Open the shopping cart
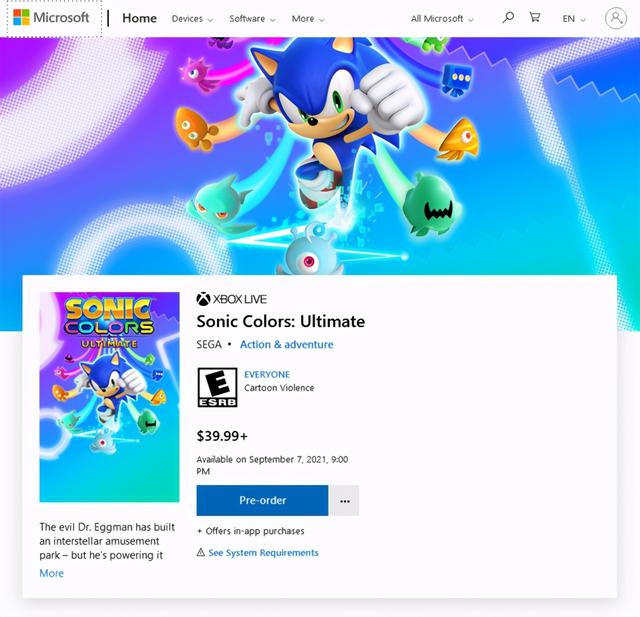The image size is (640, 617). coord(535,18)
